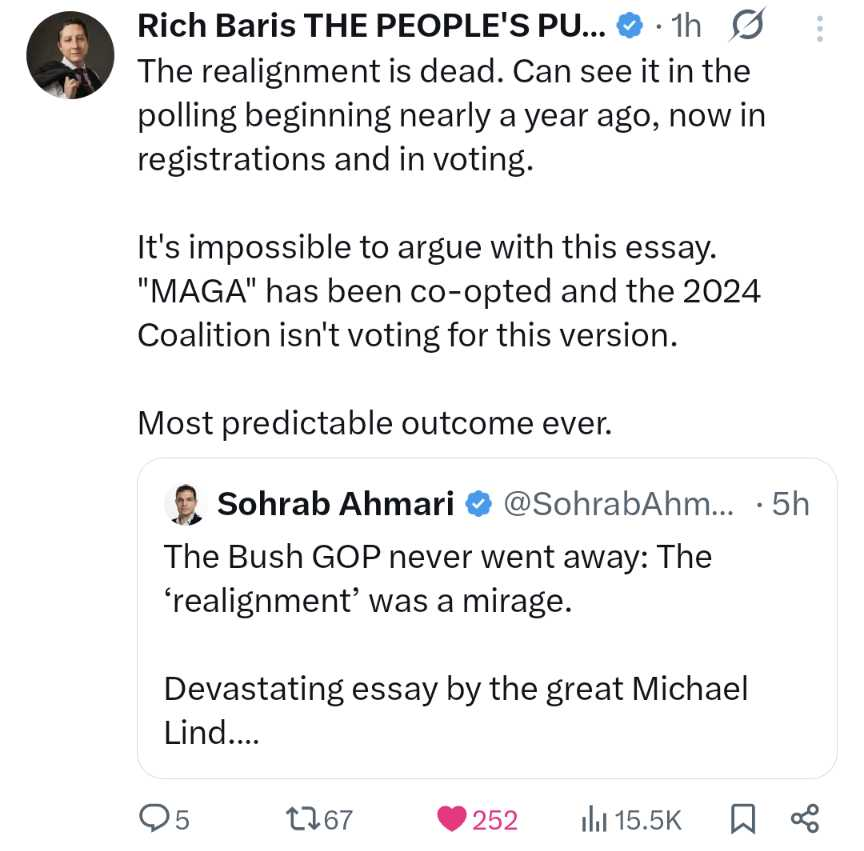Click the 67 repost count
This screenshot has width=864, height=851.
coord(338,820)
